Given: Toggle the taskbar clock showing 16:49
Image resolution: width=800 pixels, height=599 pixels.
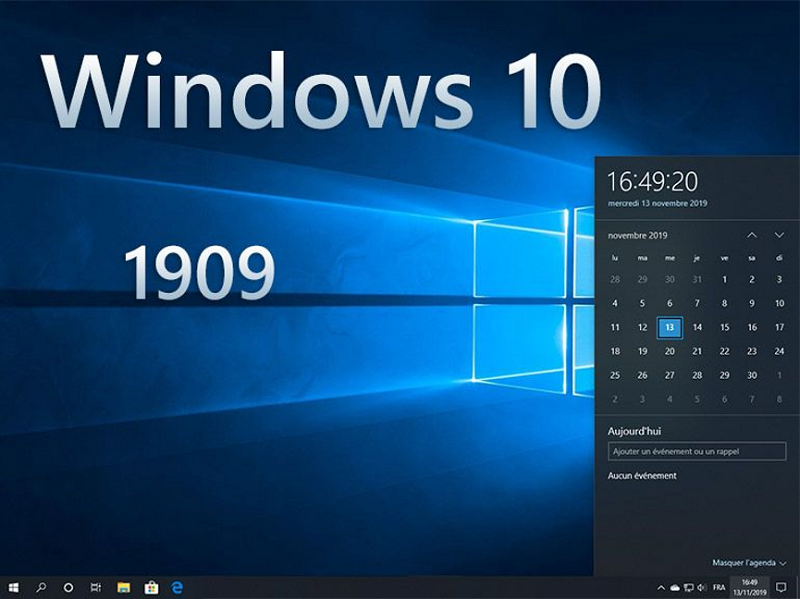Looking at the screenshot, I should pos(749,587).
